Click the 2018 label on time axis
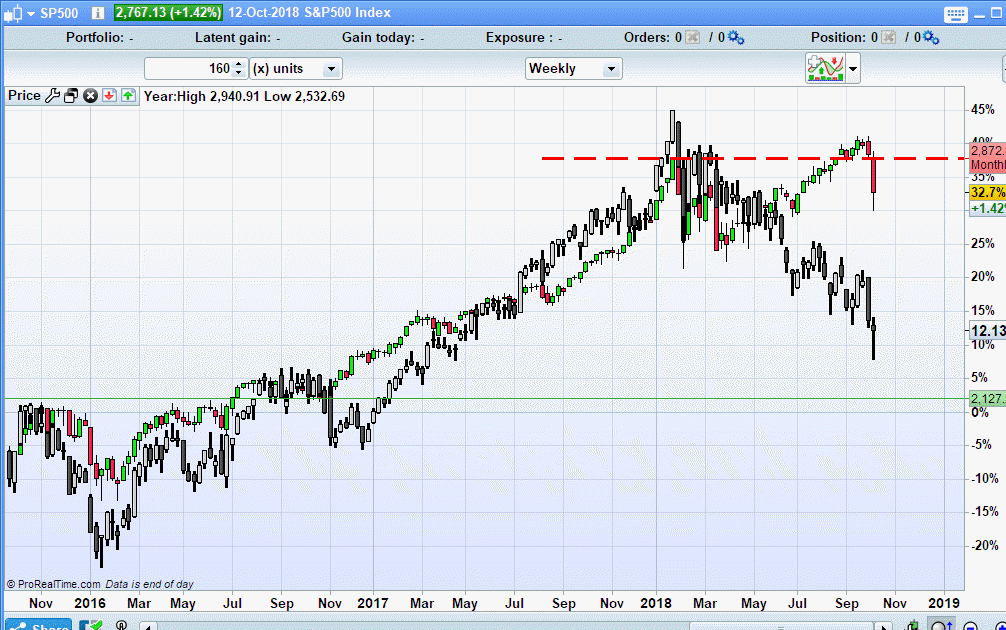 click(x=656, y=603)
